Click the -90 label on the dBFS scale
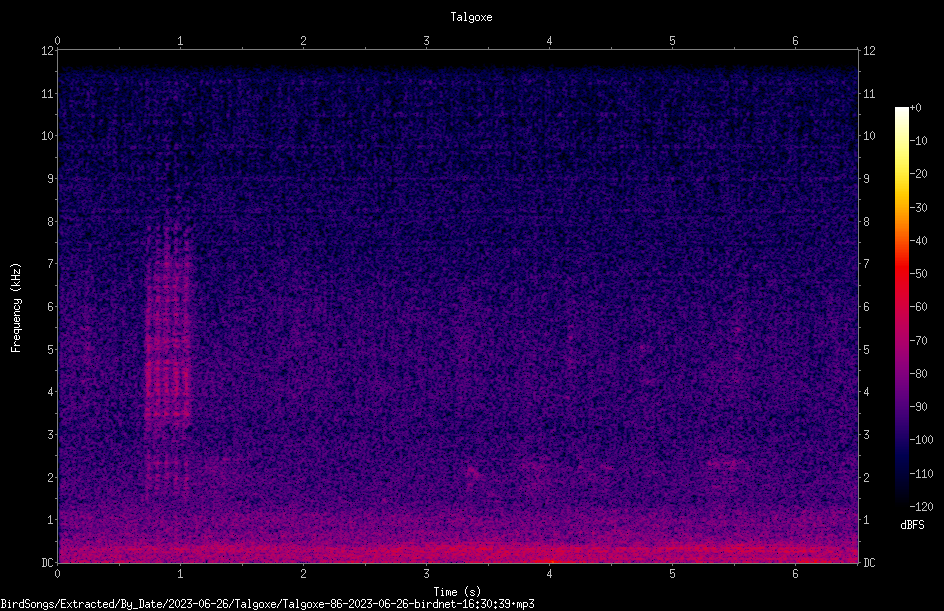 [919, 407]
